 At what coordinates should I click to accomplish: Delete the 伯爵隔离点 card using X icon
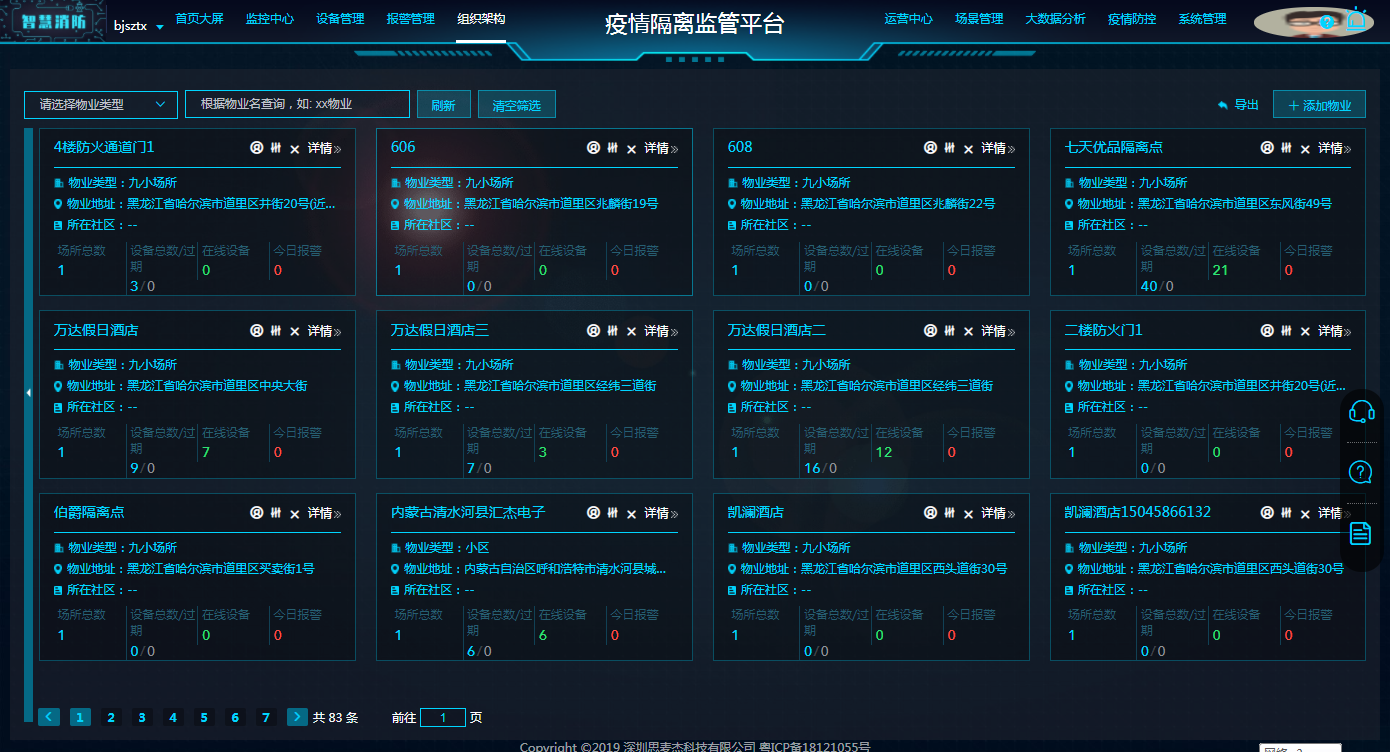click(x=294, y=514)
